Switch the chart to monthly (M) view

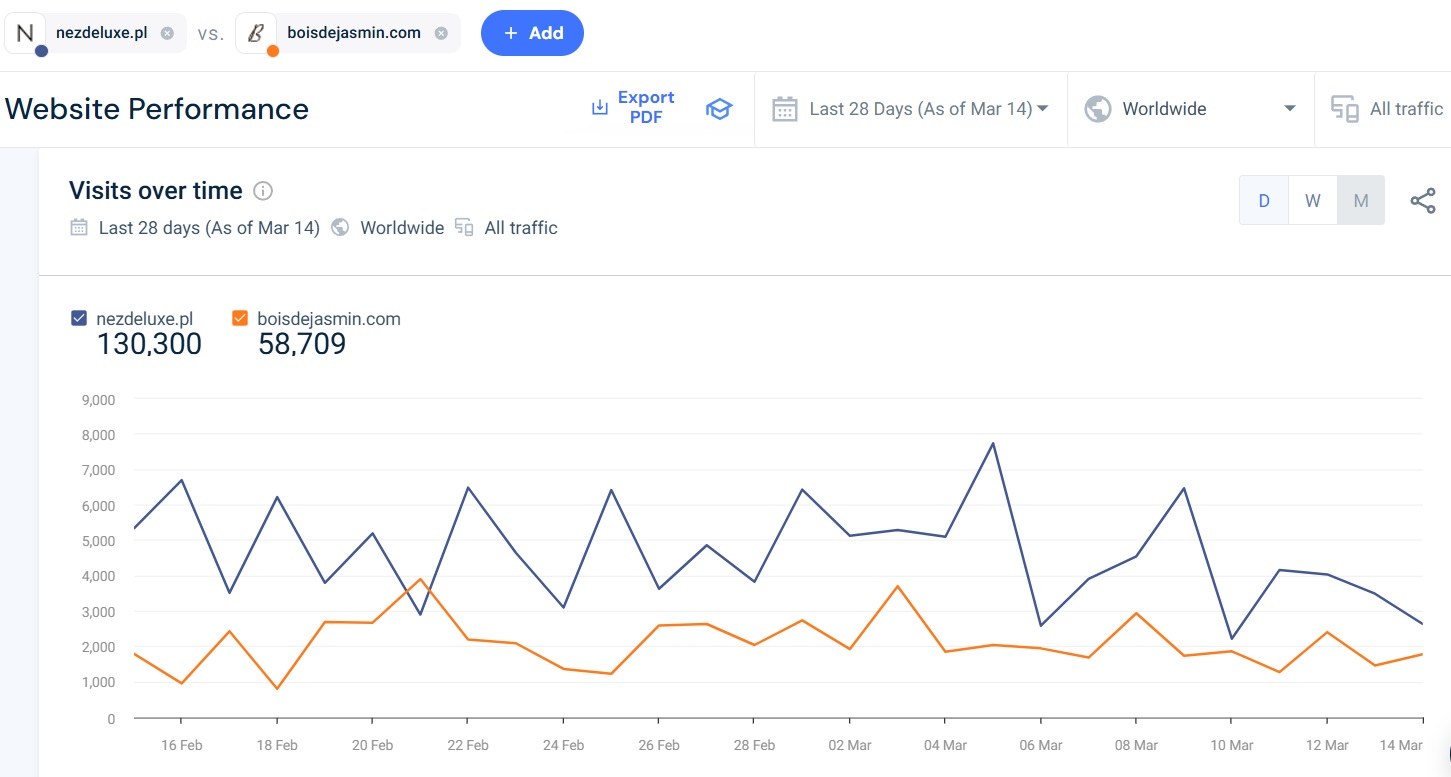(x=1360, y=200)
